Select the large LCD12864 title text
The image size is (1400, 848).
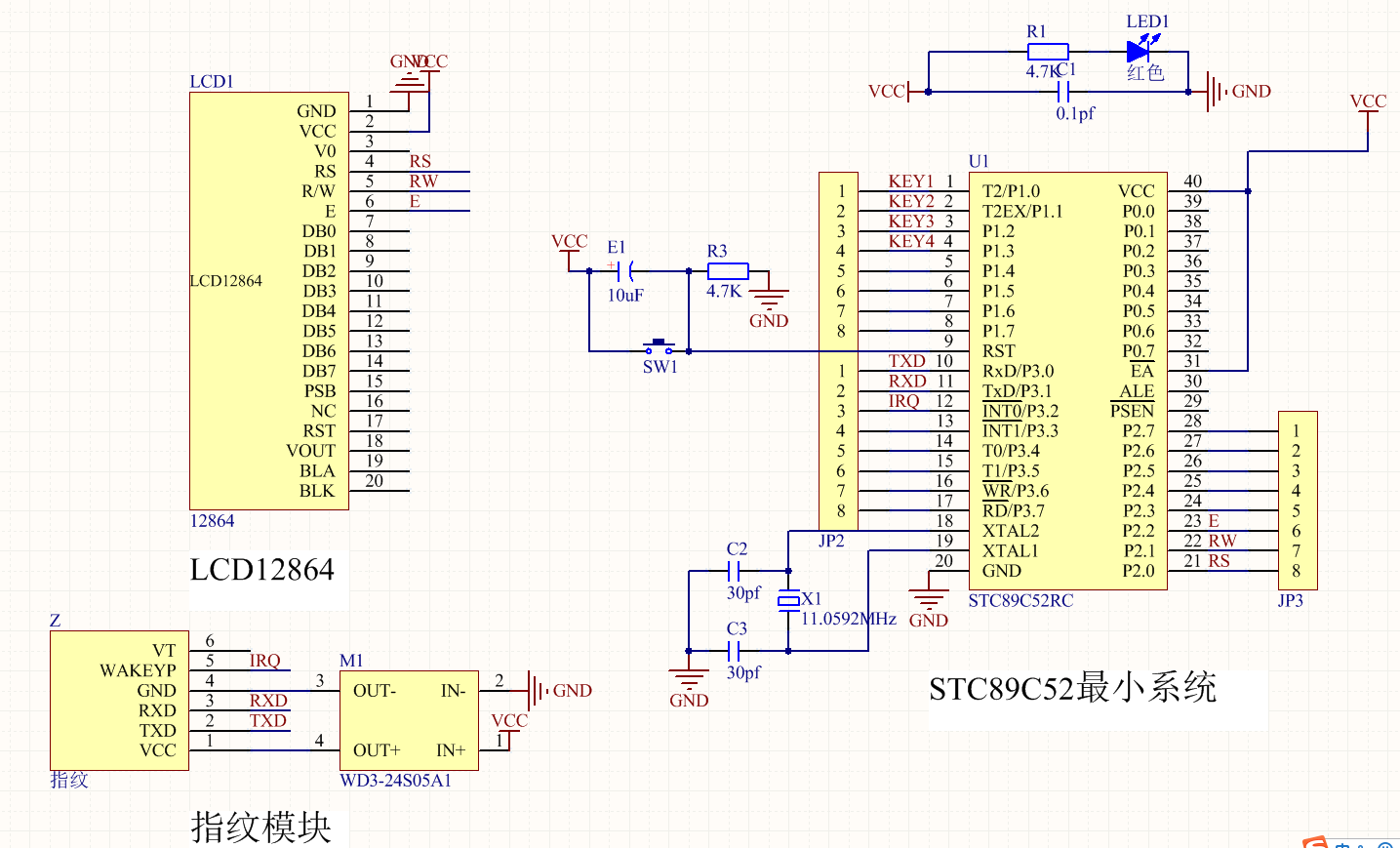[262, 569]
